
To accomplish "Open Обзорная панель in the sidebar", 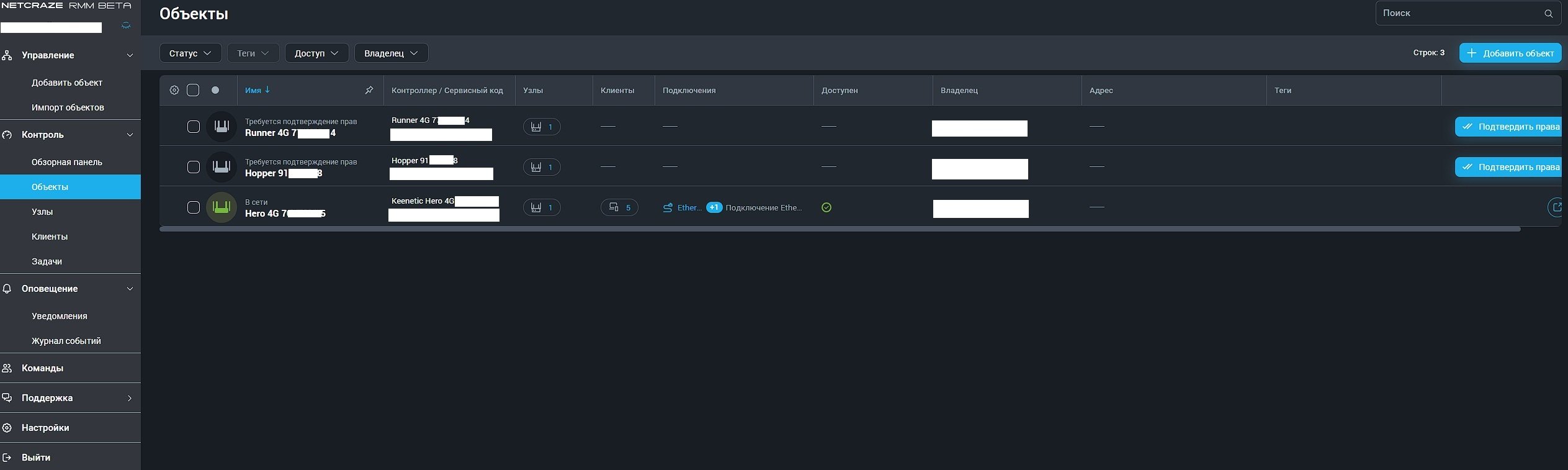I will click(67, 162).
